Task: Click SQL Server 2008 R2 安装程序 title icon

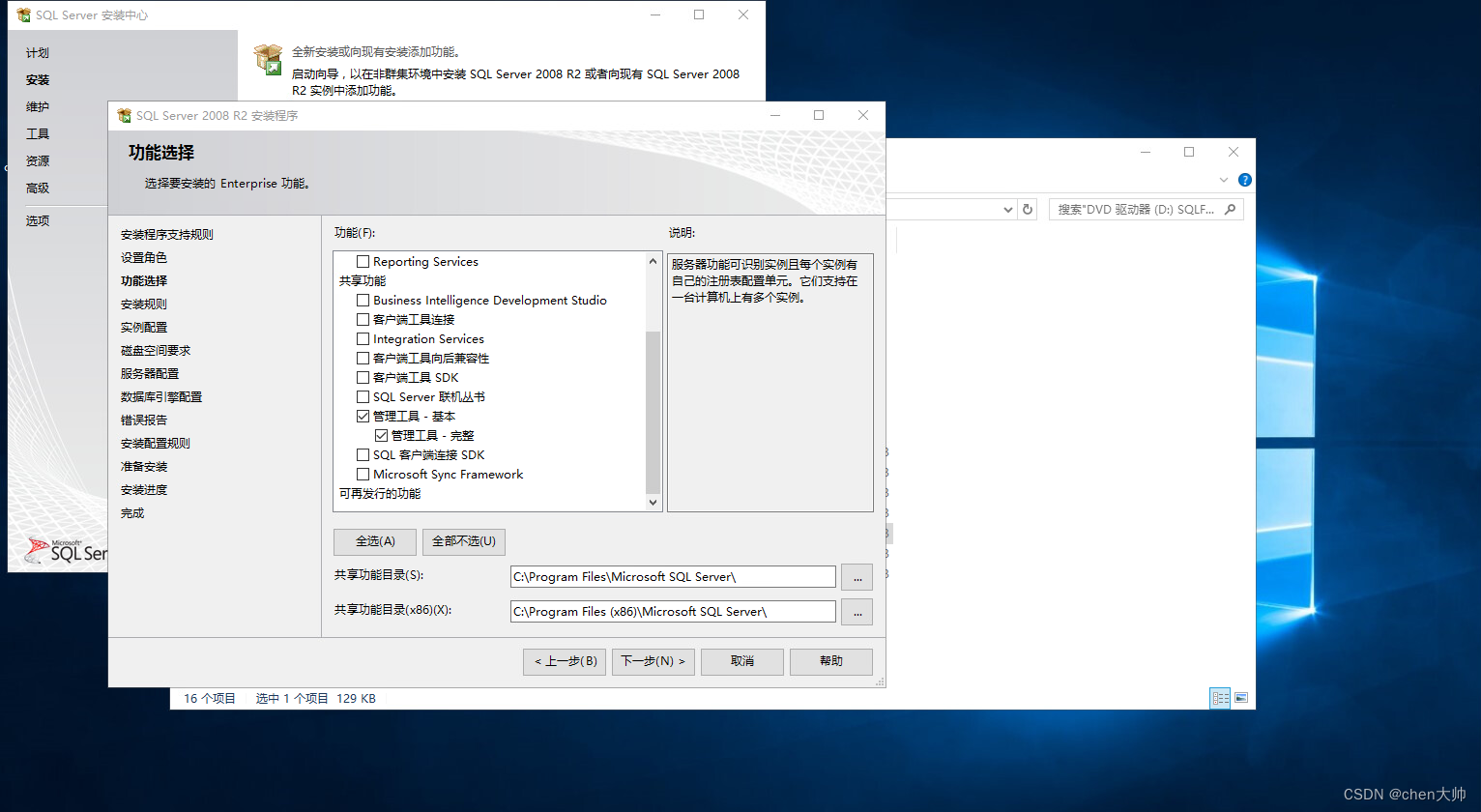Action: click(124, 115)
